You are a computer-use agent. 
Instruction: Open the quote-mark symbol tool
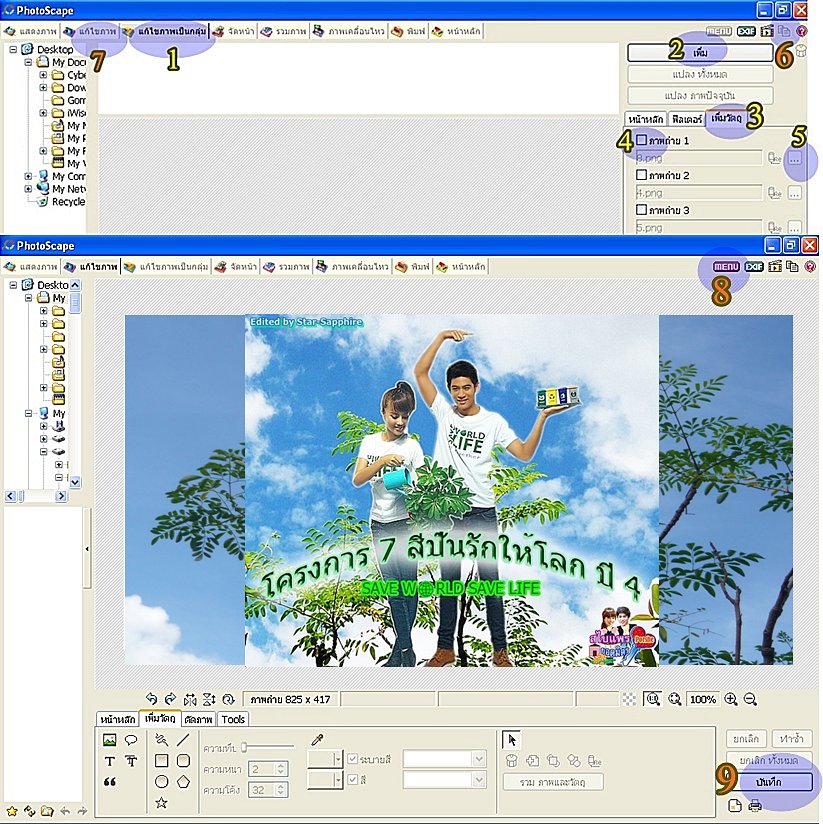coord(109,782)
